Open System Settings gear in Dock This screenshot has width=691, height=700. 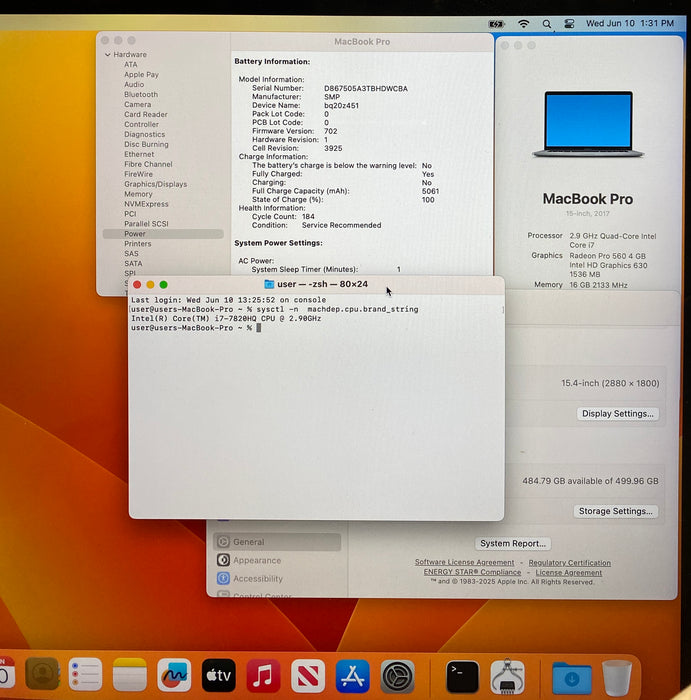pyautogui.click(x=397, y=677)
